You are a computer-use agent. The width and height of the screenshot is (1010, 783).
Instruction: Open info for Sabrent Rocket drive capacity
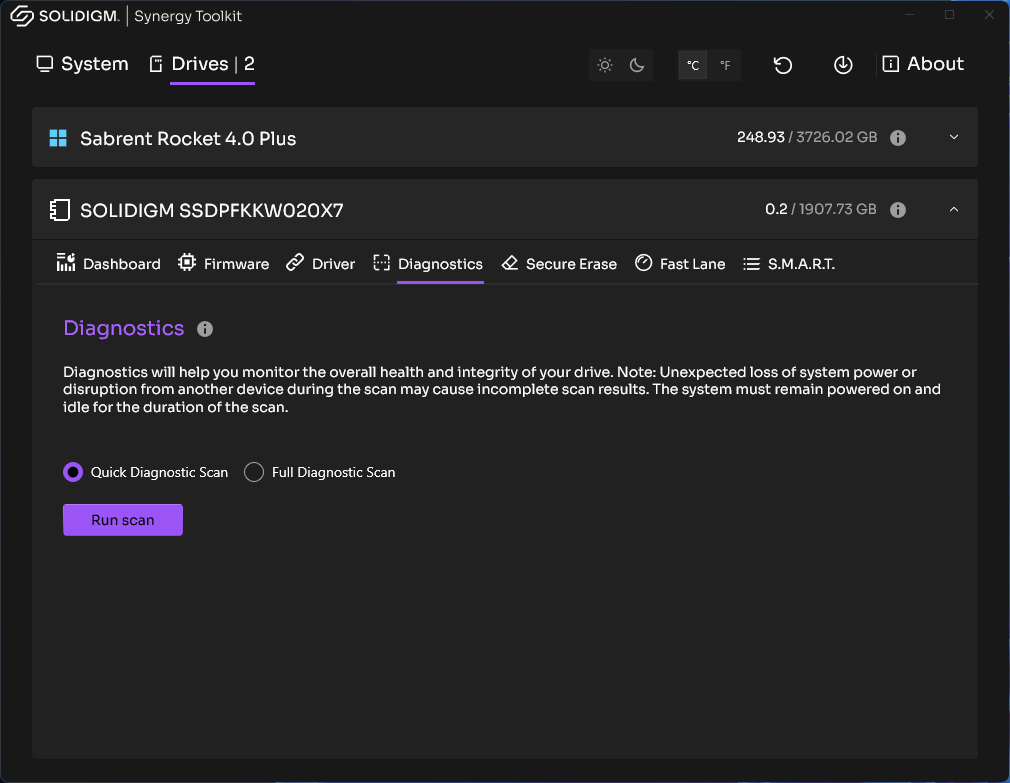click(898, 138)
